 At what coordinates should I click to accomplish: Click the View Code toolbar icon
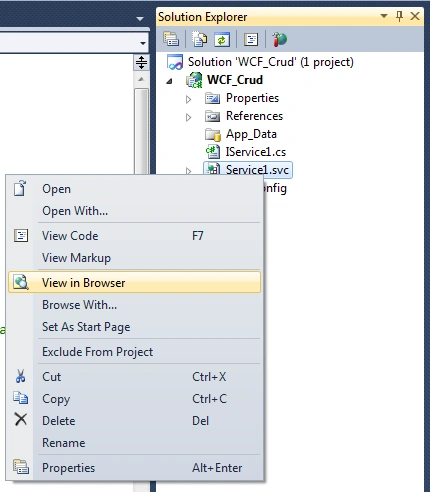tap(251, 39)
